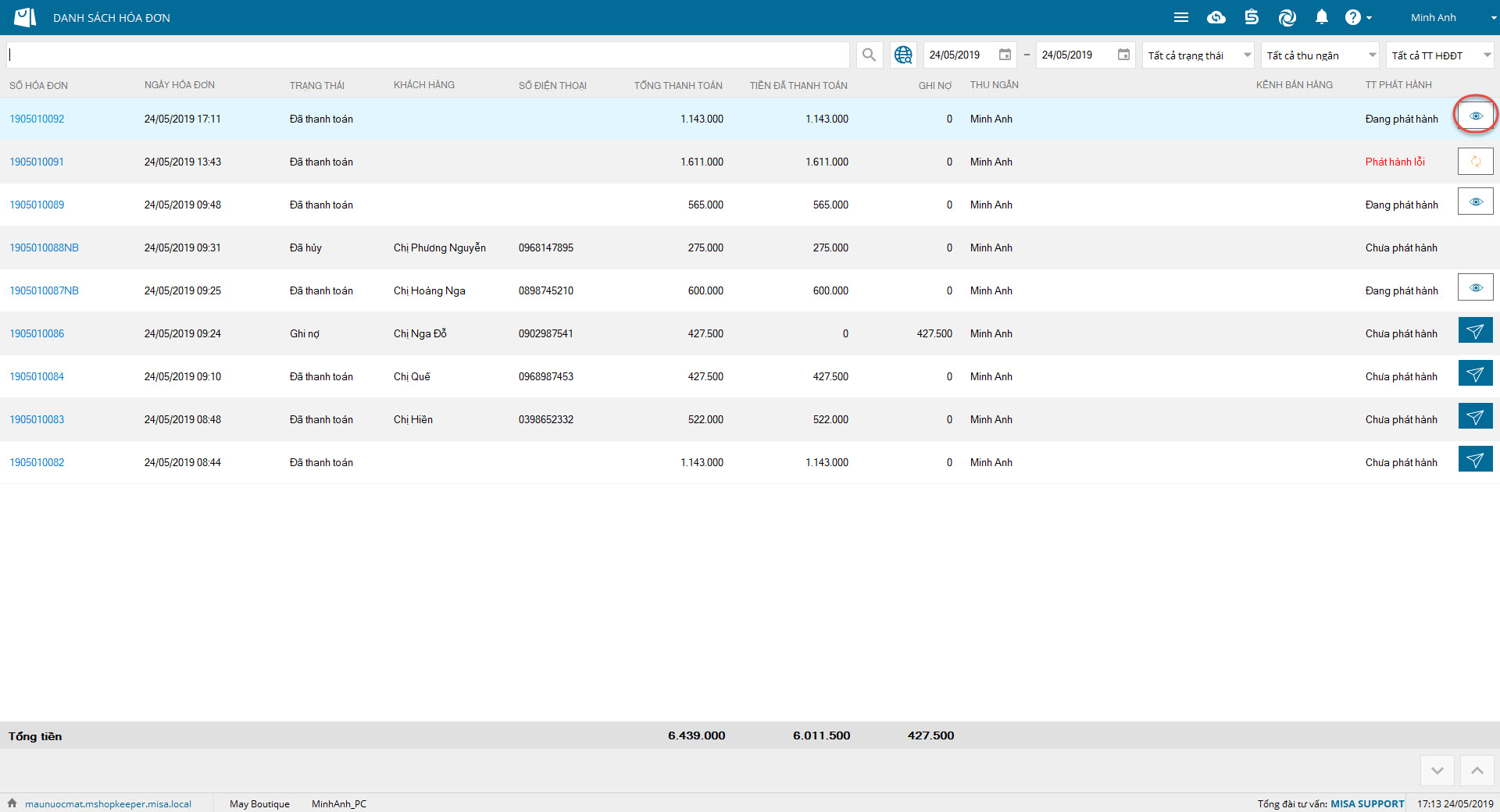Click the search magnifier icon
Viewport: 1500px width, 812px height.
click(x=869, y=55)
